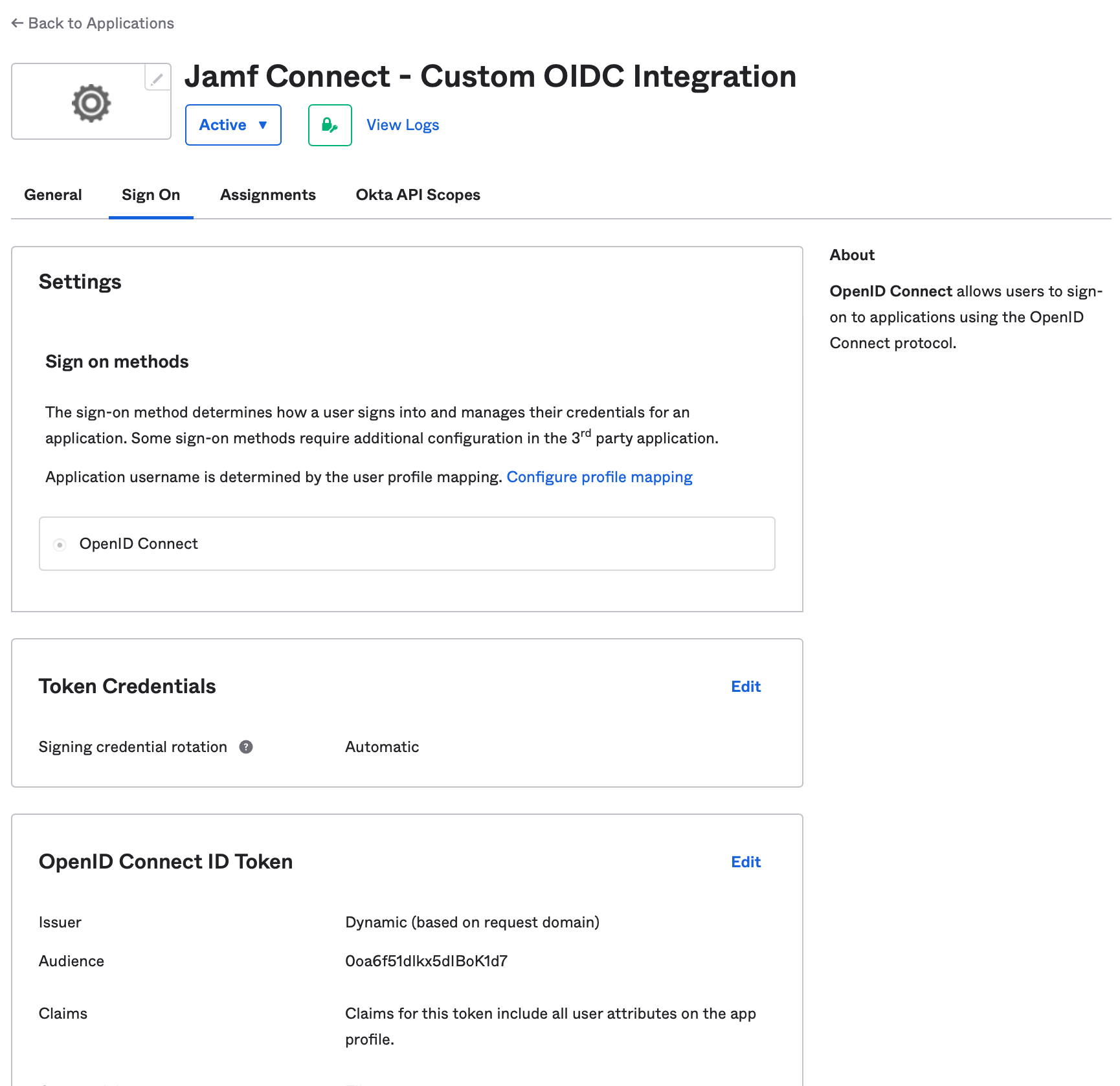Click the Audience value 0oa6f51dlkx5dIBoK1d7
Viewport: 1120px width, 1086px height.
[x=427, y=961]
